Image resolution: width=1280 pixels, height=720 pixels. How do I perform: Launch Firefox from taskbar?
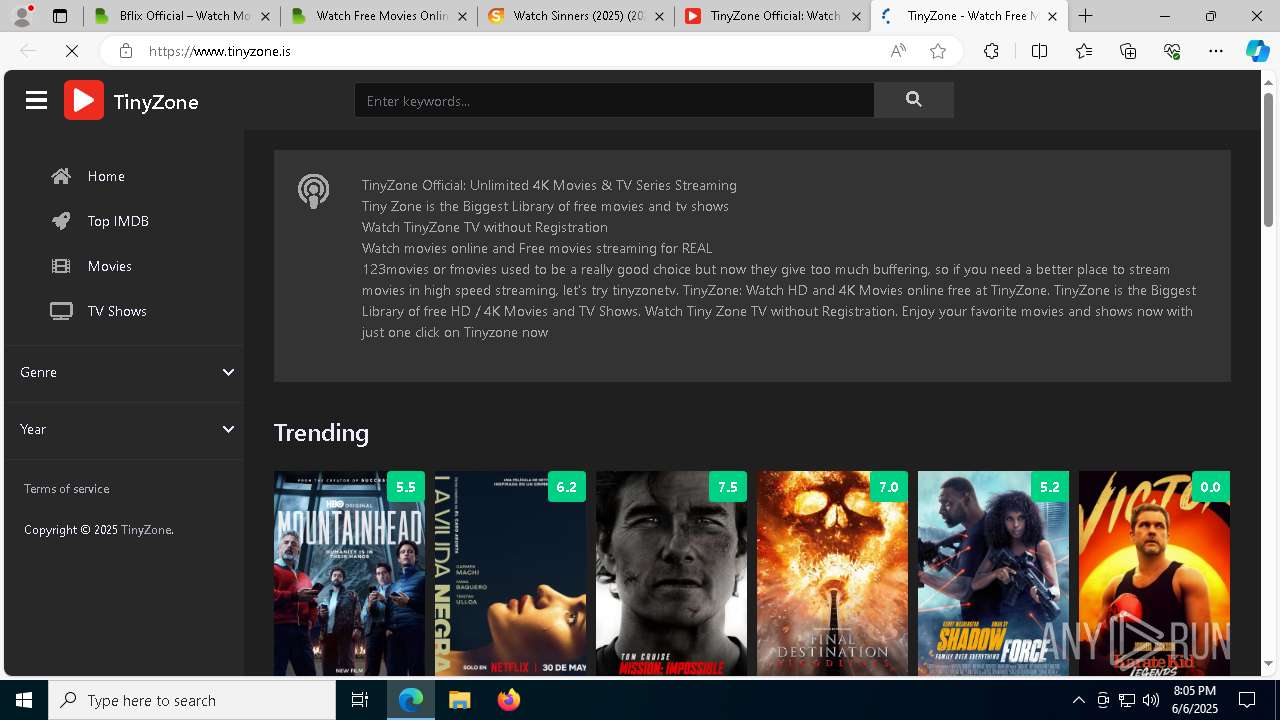[x=509, y=700]
